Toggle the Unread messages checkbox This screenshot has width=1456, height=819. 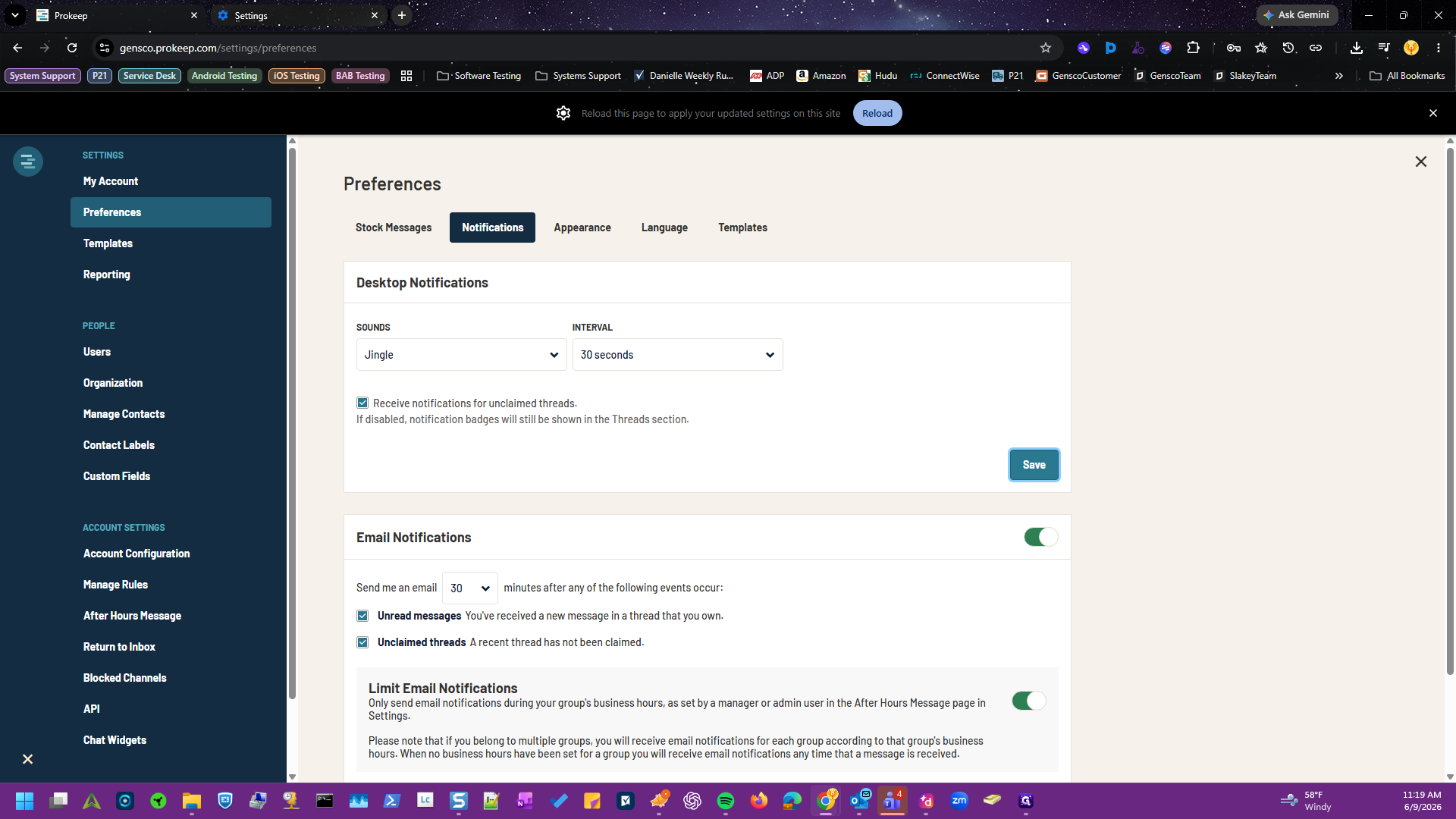pos(362,616)
